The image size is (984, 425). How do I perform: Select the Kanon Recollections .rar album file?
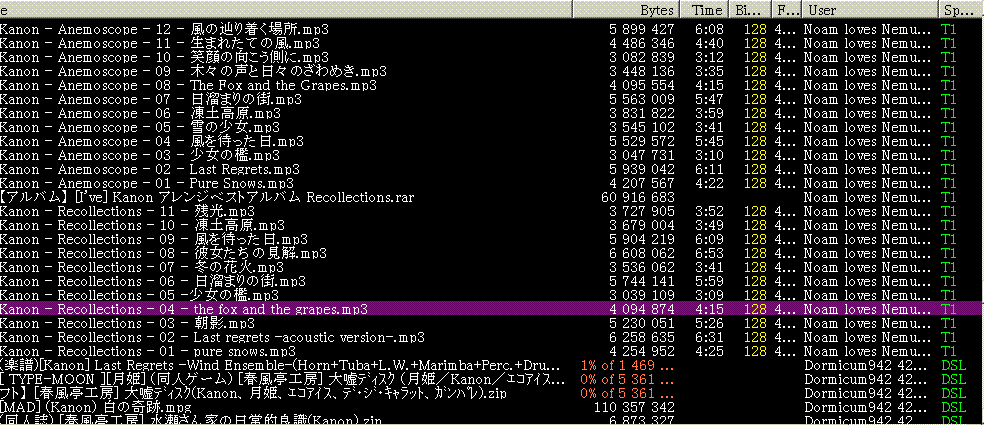point(207,197)
